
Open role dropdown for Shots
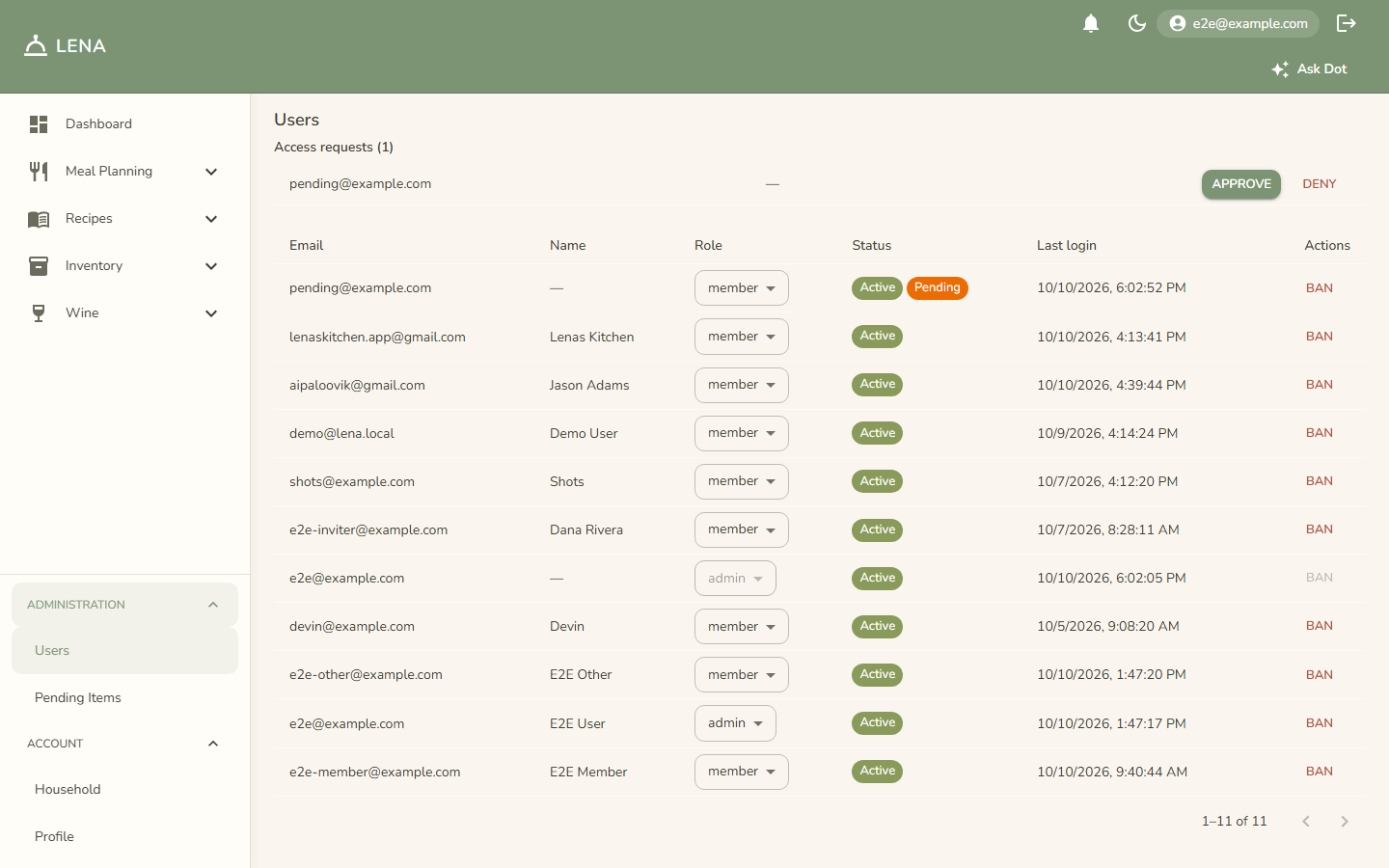(x=741, y=481)
